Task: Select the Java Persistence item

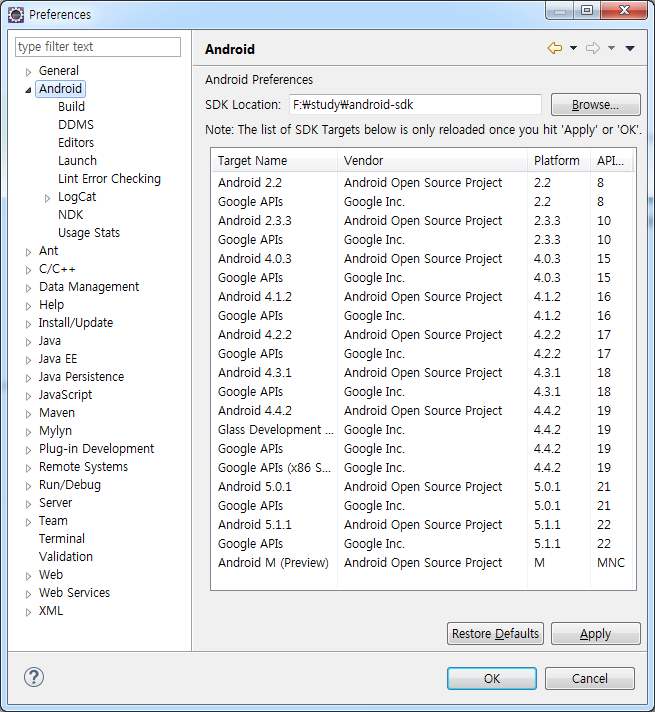Action: click(x=81, y=377)
